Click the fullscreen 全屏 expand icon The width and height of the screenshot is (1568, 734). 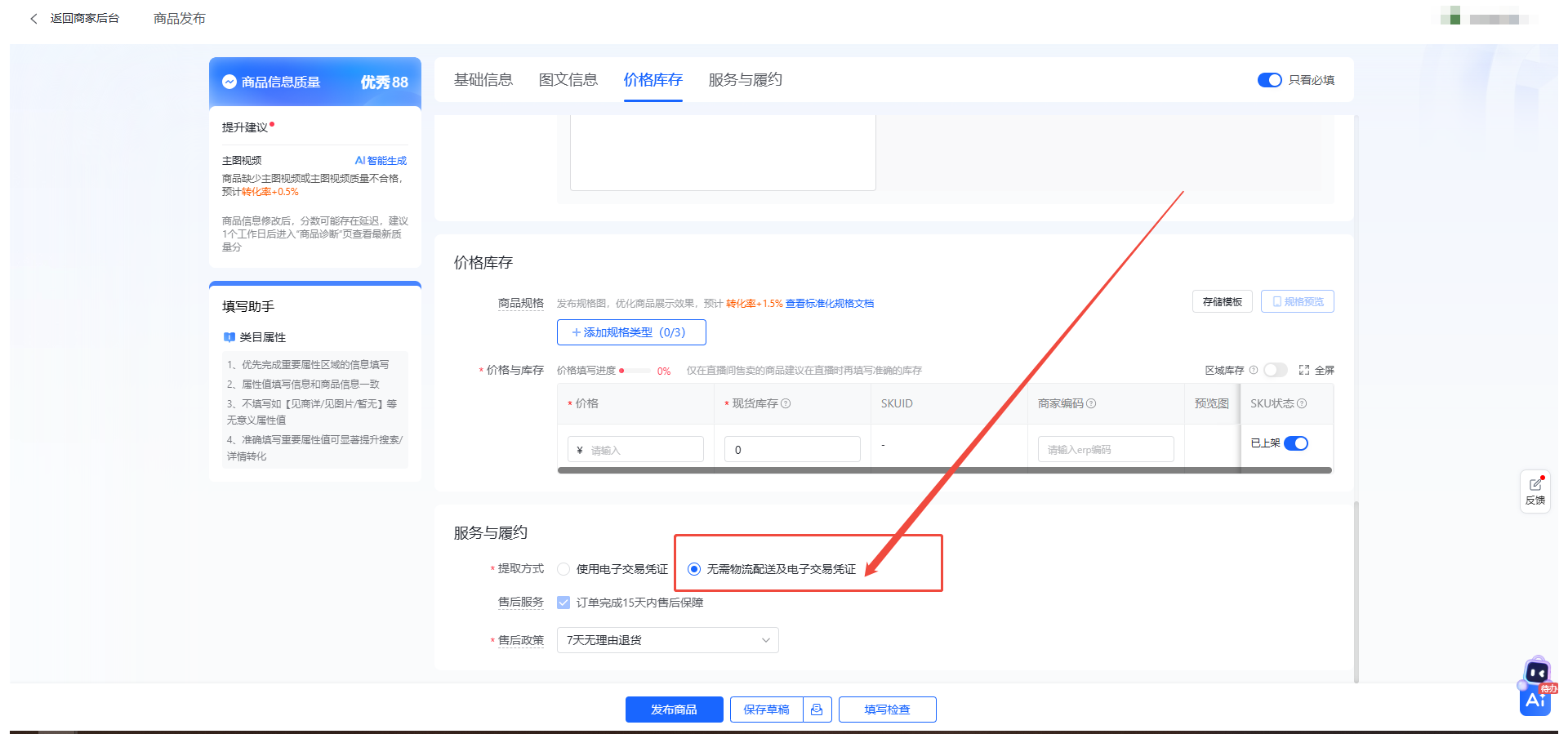point(1304,370)
